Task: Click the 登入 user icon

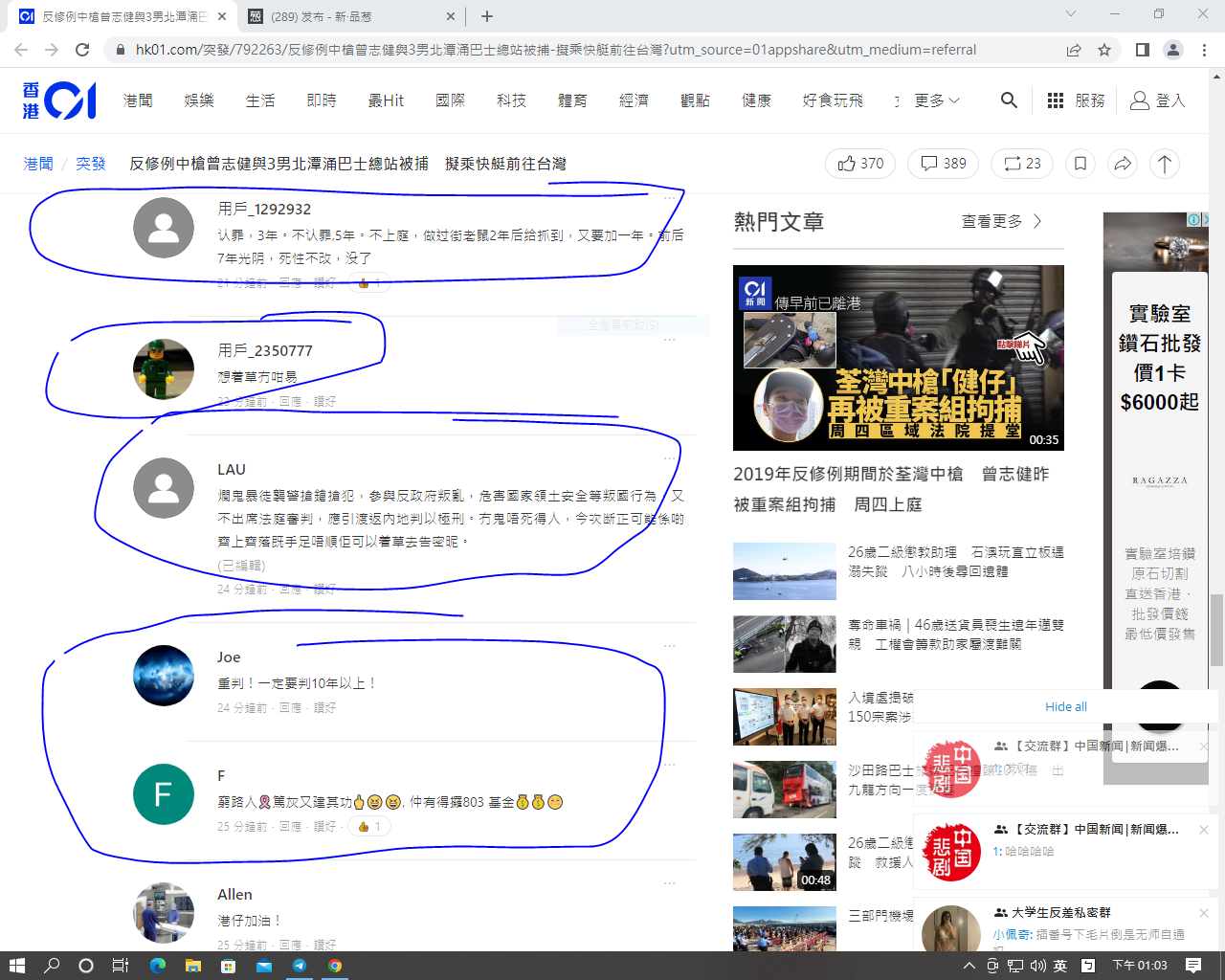Action: 1140,100
